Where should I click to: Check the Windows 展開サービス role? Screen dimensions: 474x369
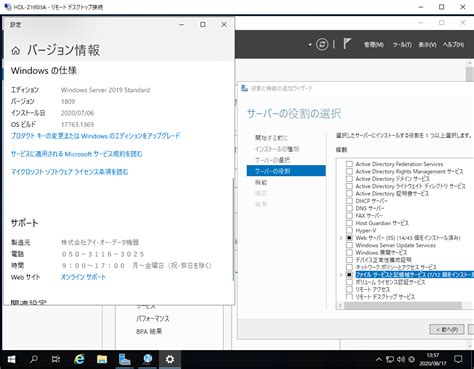pyautogui.click(x=349, y=252)
